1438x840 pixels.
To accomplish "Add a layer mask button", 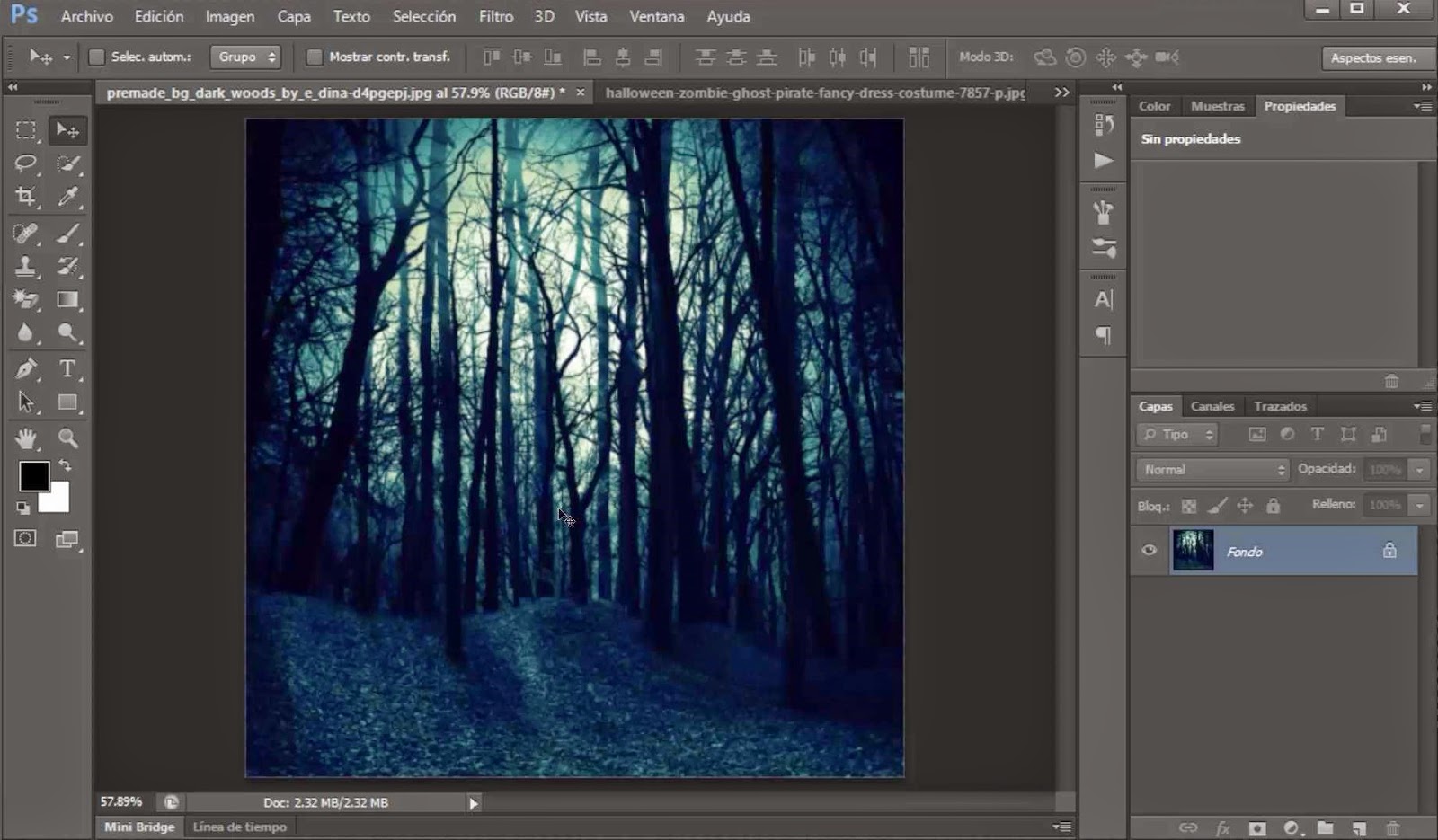I will [x=1257, y=827].
